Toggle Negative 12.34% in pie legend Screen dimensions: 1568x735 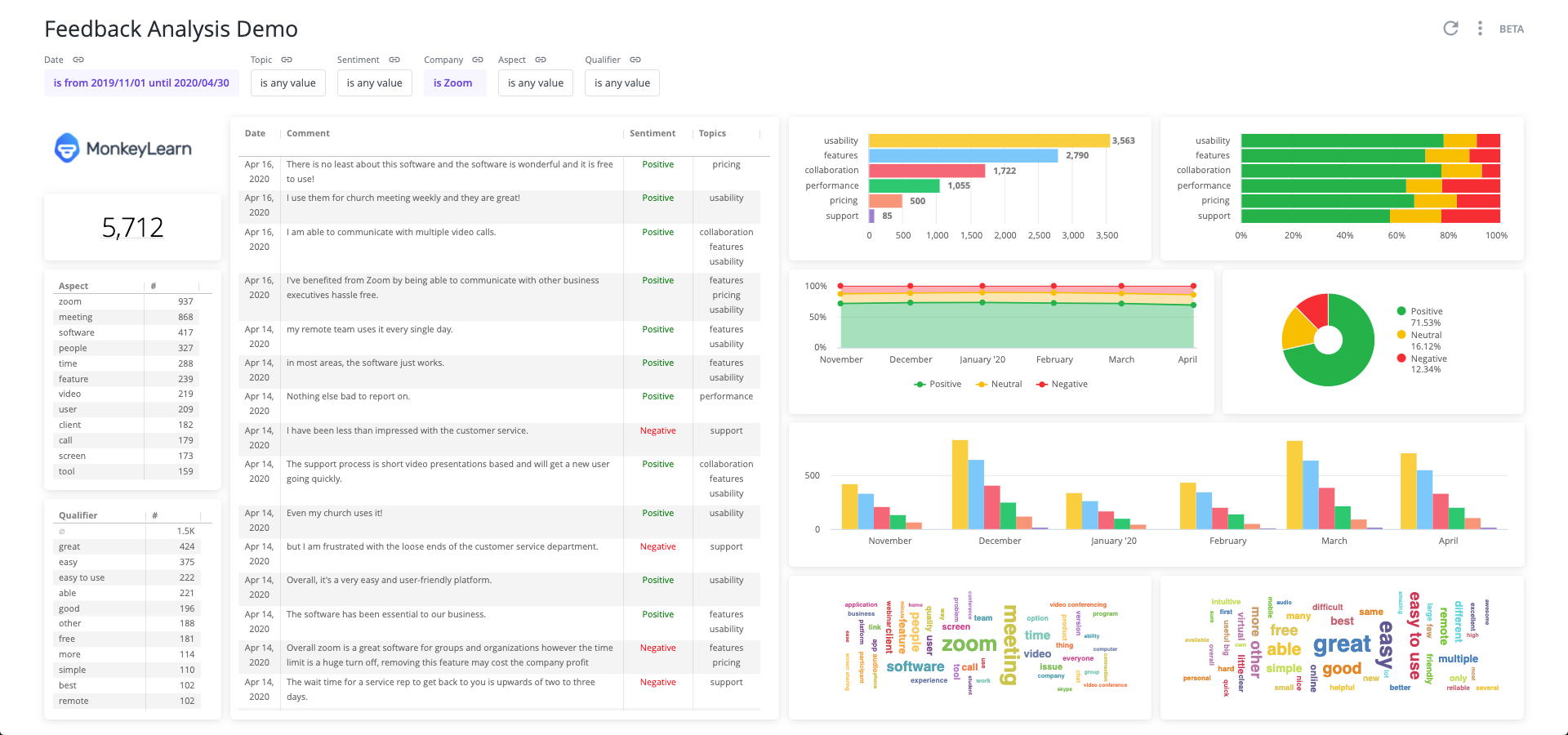click(1422, 364)
